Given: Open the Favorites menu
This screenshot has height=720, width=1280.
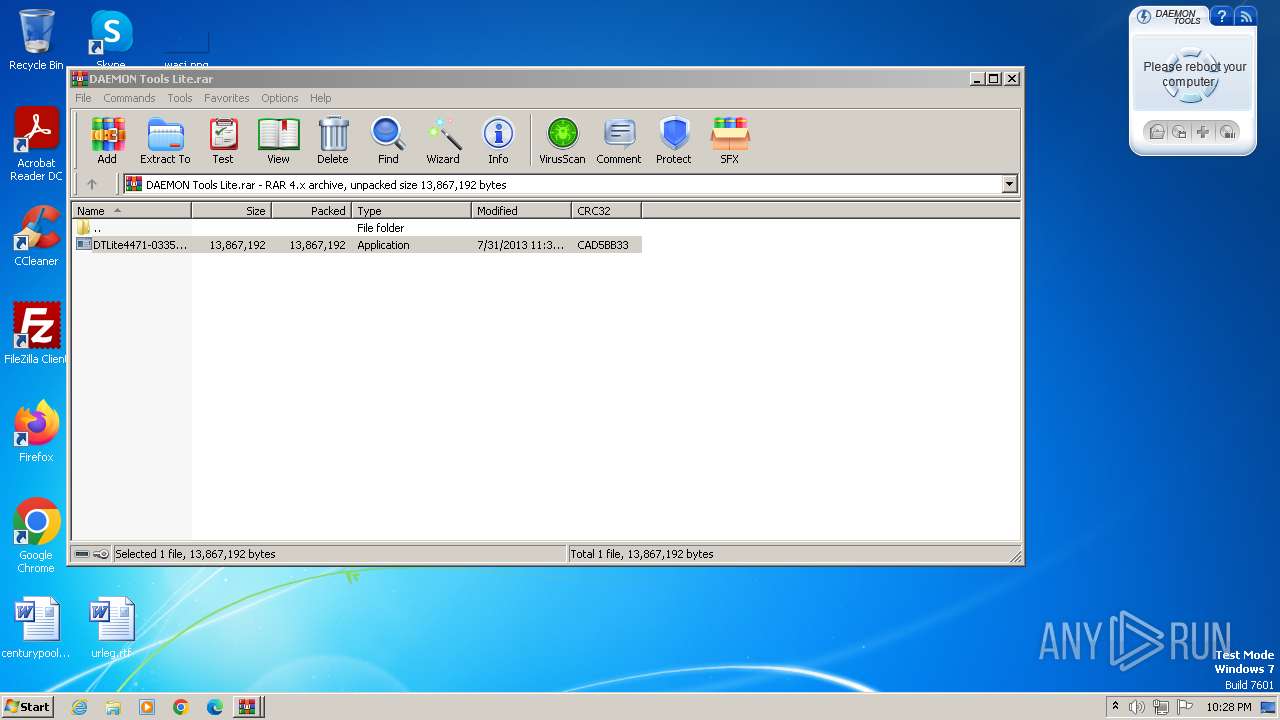Looking at the screenshot, I should coord(227,98).
